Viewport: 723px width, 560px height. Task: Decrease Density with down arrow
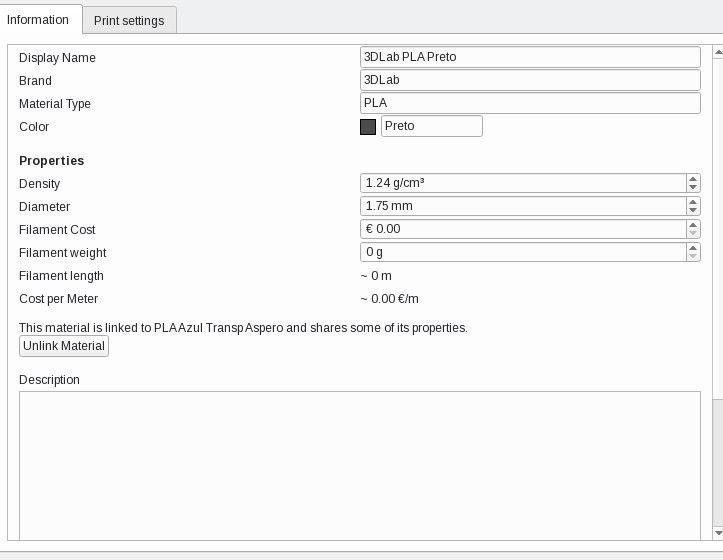tap(693, 187)
